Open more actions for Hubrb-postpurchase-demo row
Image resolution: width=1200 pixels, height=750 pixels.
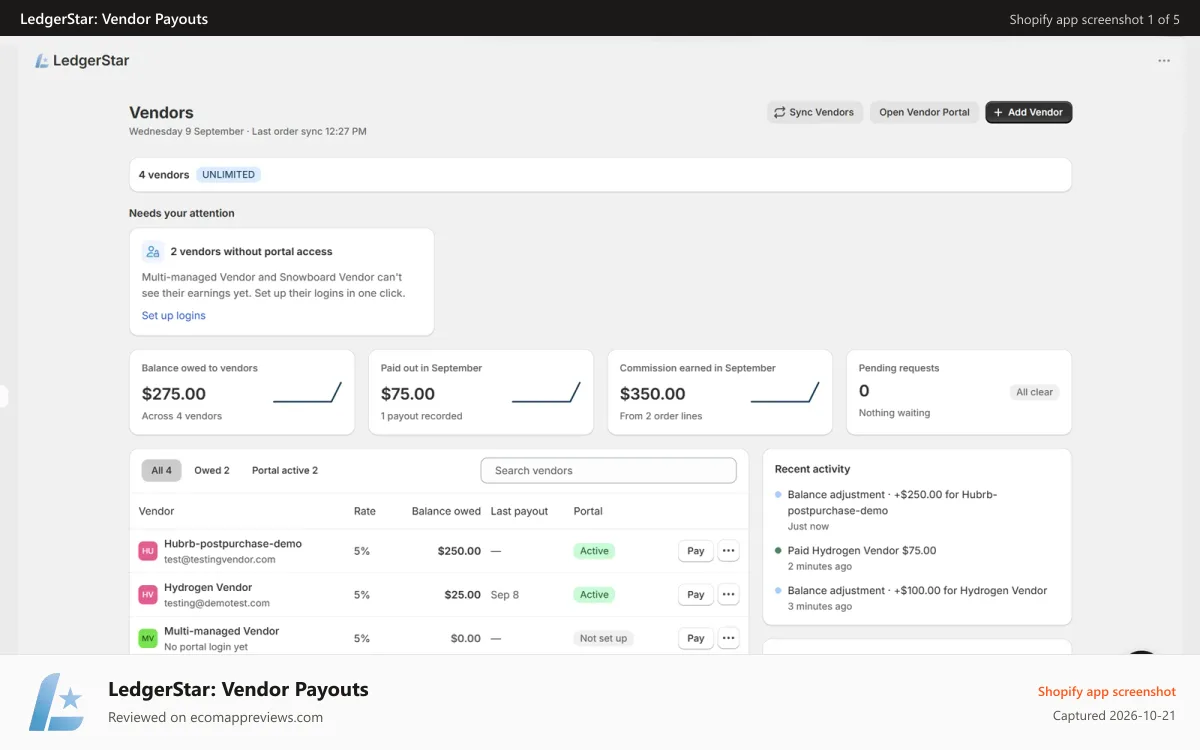click(728, 551)
